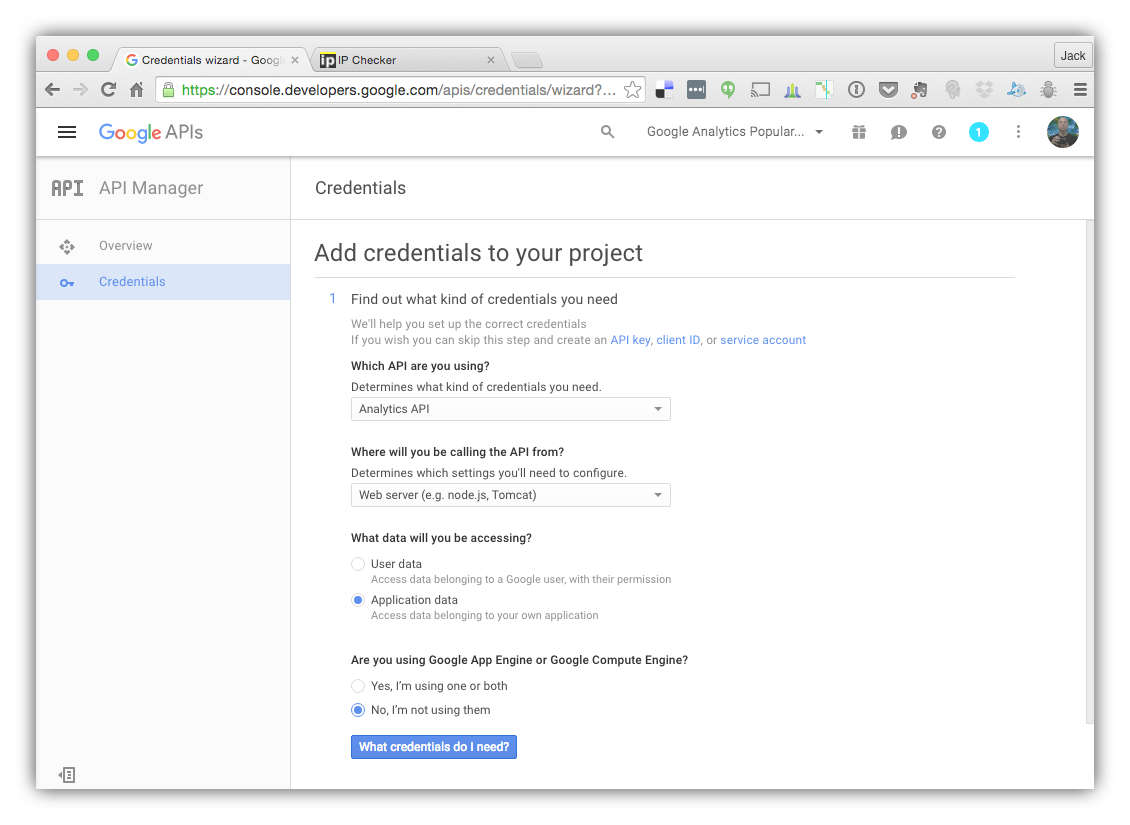The width and height of the screenshot is (1130, 825).
Task: Click the Jack profile button
Action: pos(1072,55)
